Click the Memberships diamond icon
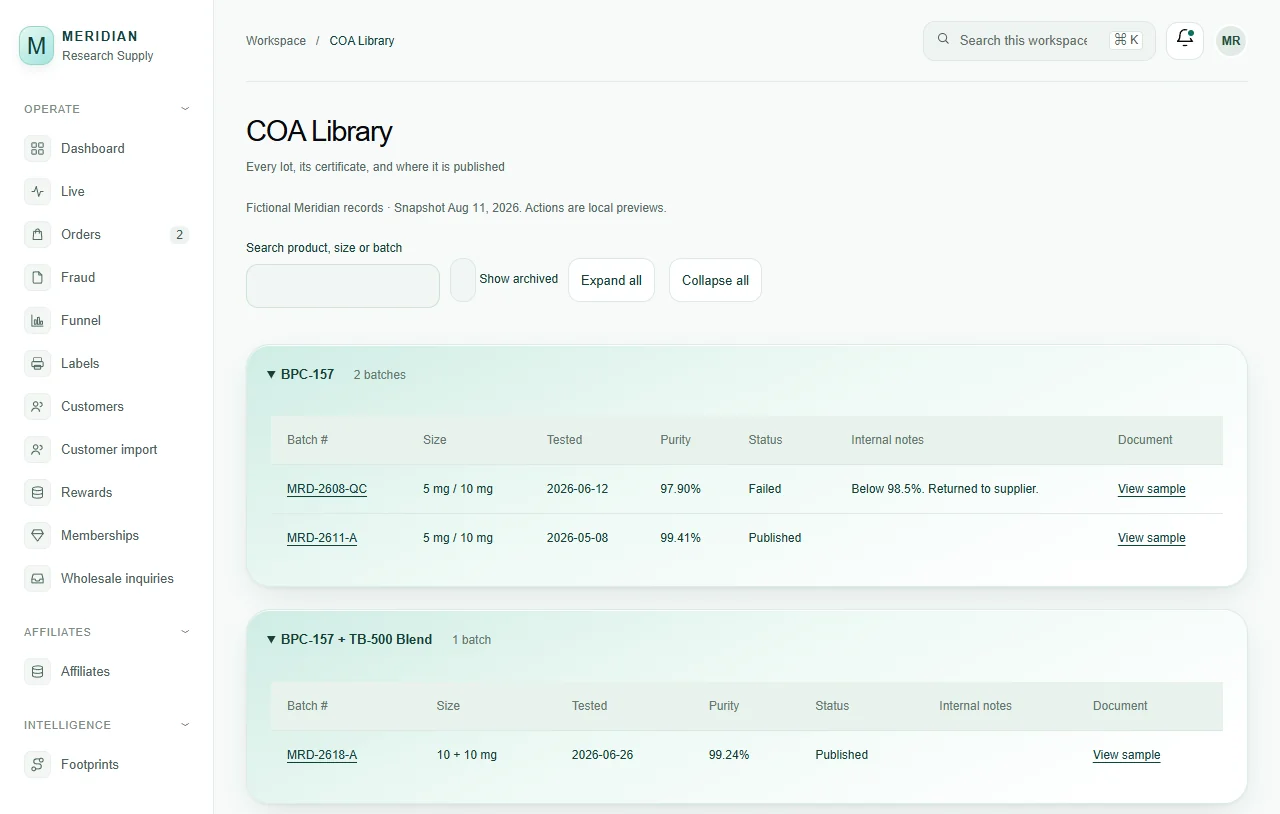The height and width of the screenshot is (814, 1280). coord(37,535)
